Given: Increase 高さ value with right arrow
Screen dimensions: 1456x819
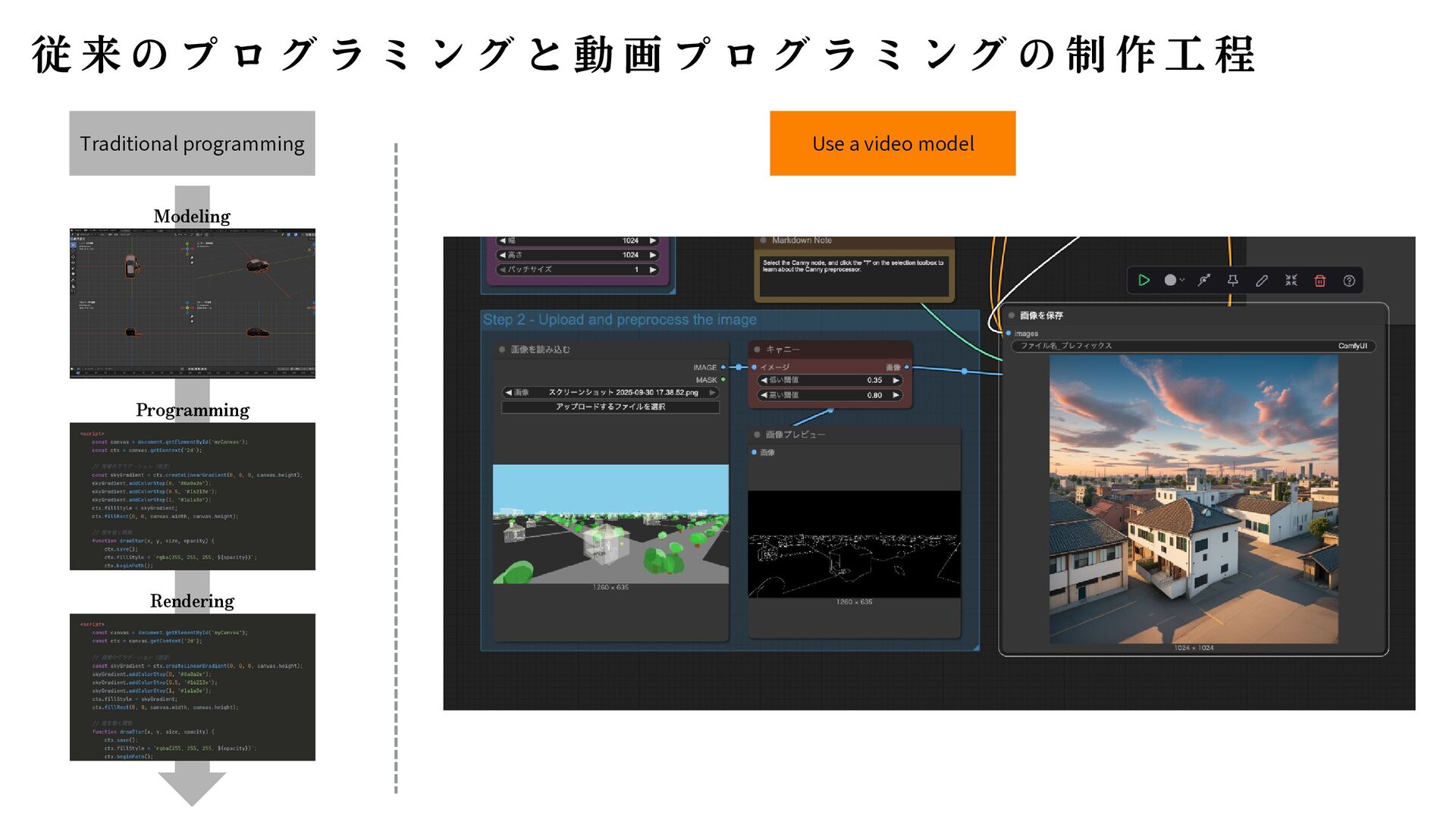Looking at the screenshot, I should [x=653, y=255].
